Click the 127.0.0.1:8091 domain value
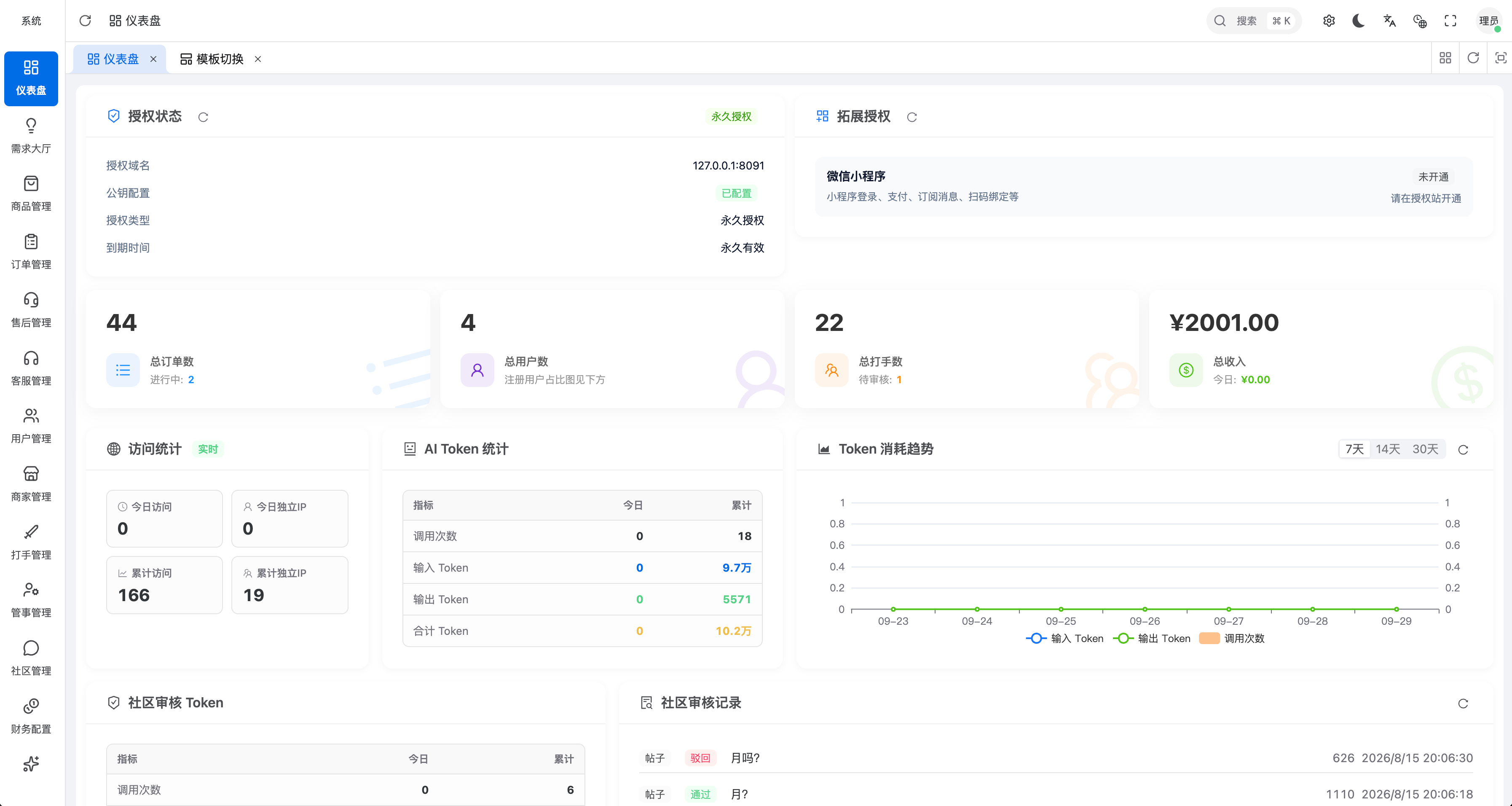The image size is (1512, 806). click(729, 166)
